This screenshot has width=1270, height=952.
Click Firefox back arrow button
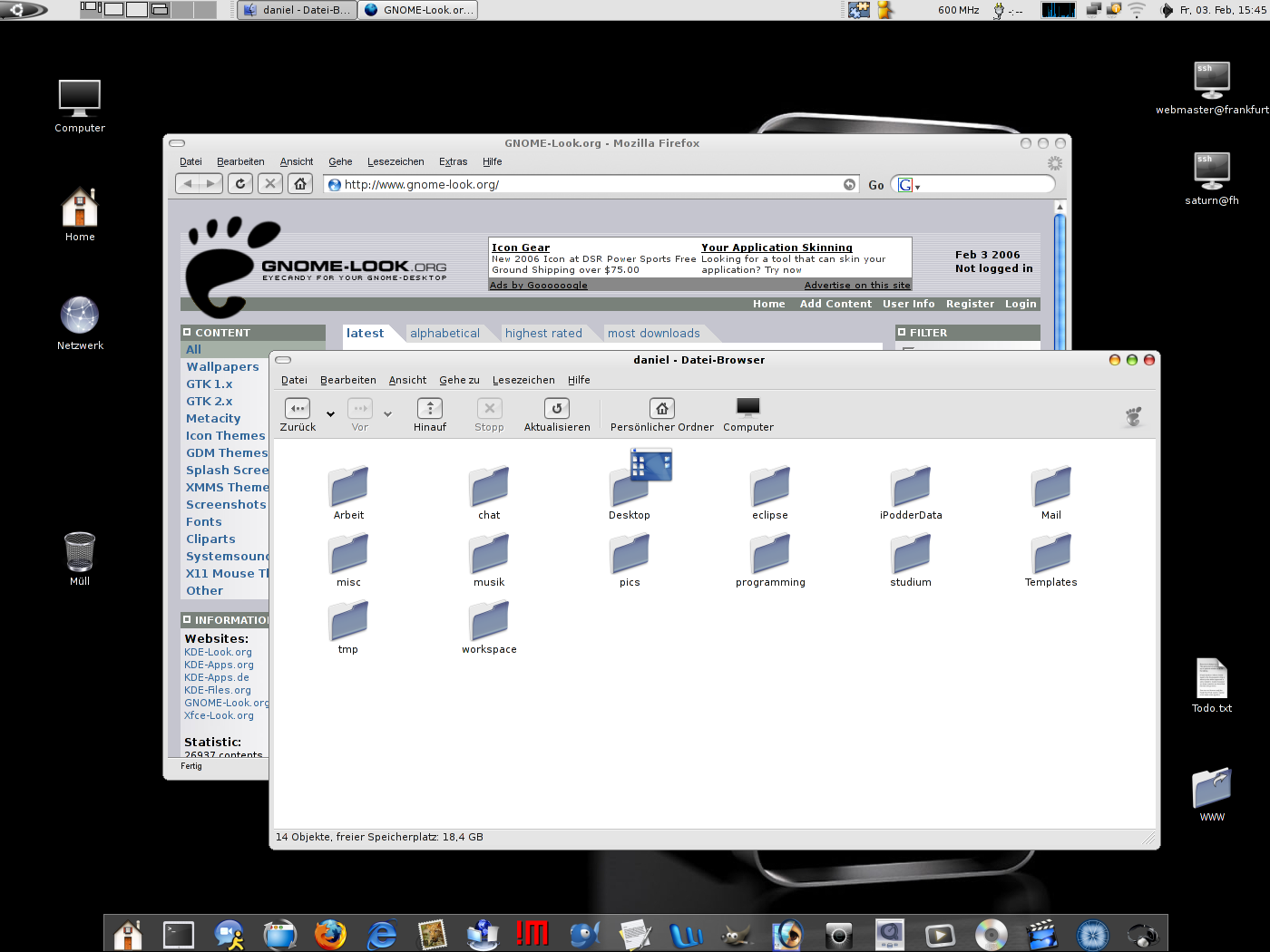tap(188, 183)
